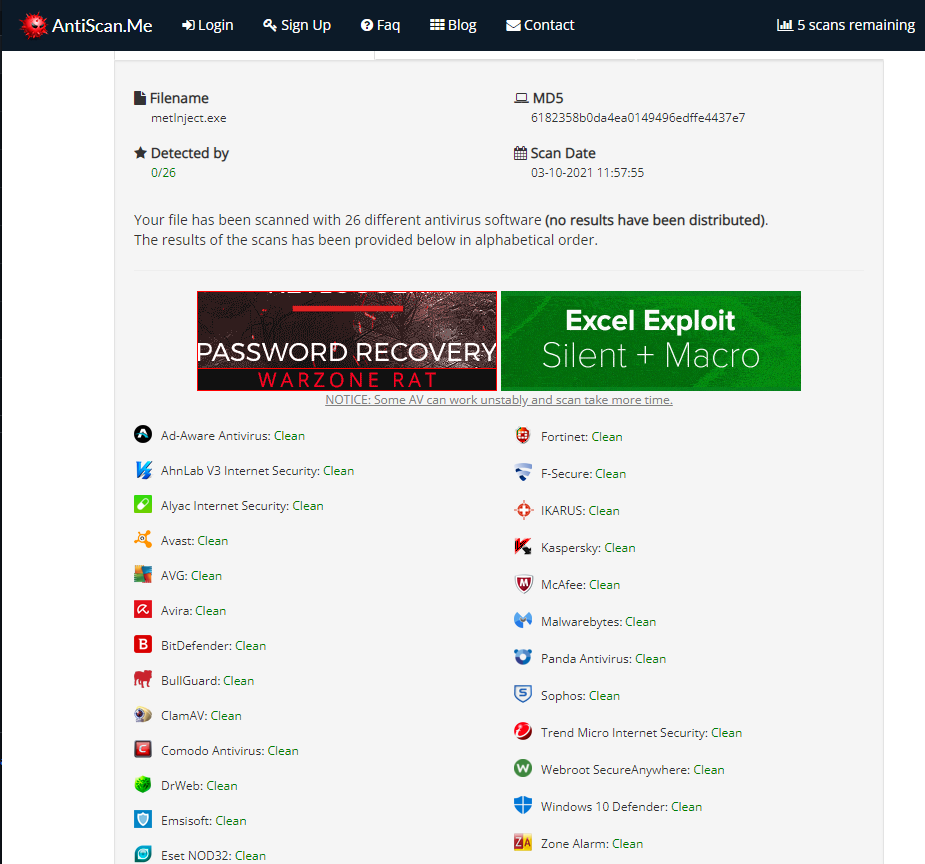
Task: Click the scan date 03-10-2021 11:57:55
Action: [588, 173]
